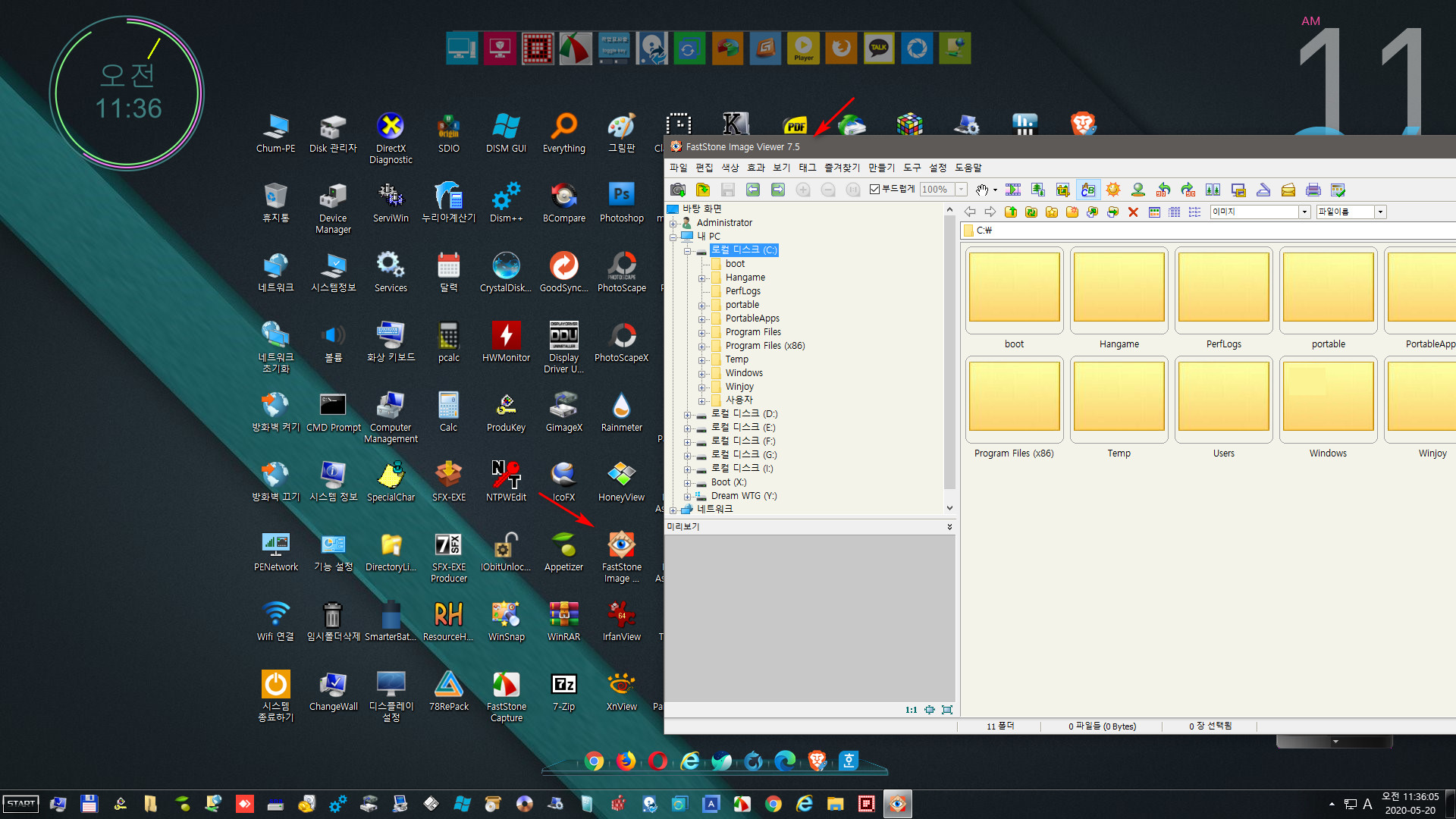Expand the Administrator tree node
The width and height of the screenshot is (1456, 819).
click(673, 224)
